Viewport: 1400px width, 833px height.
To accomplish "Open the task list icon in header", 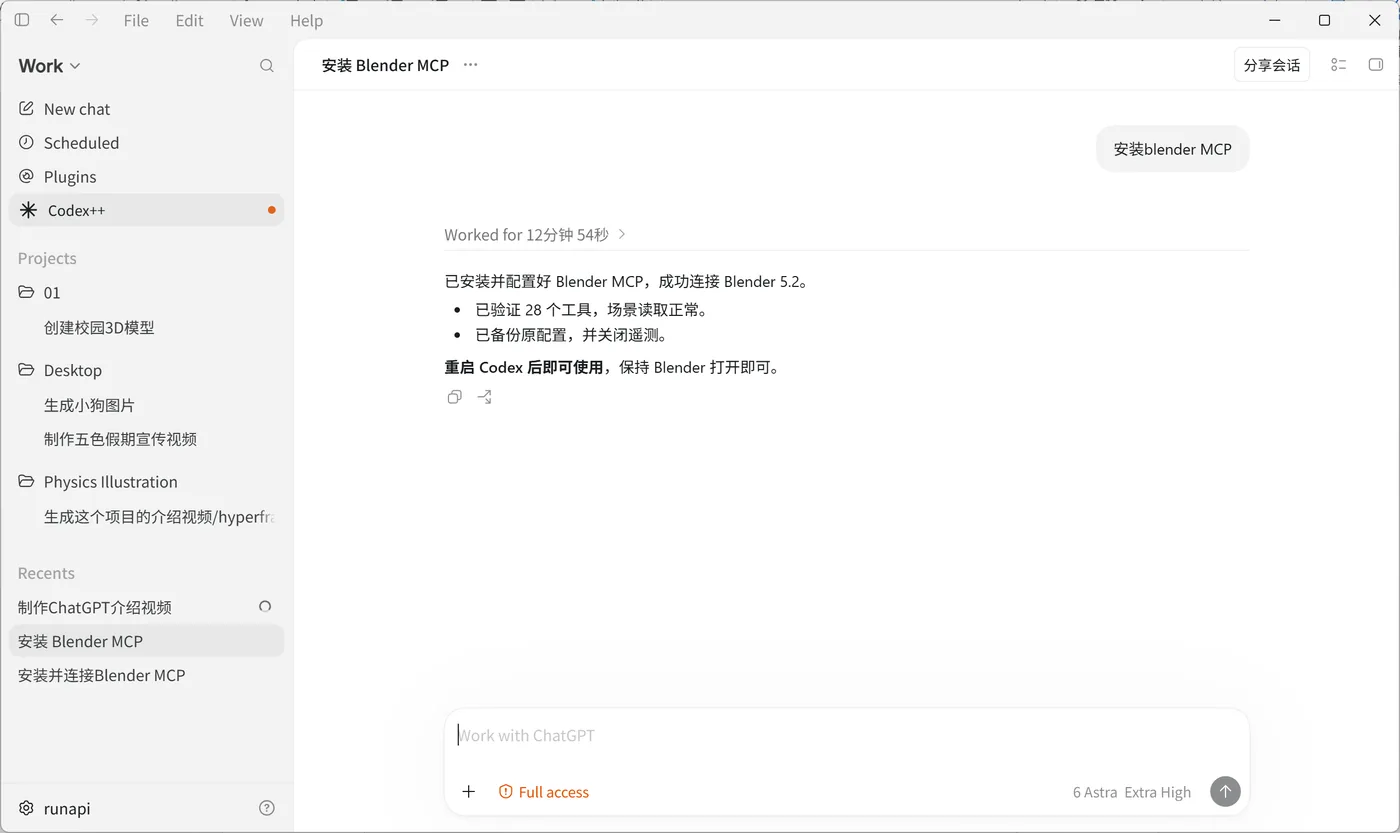I will click(1339, 65).
